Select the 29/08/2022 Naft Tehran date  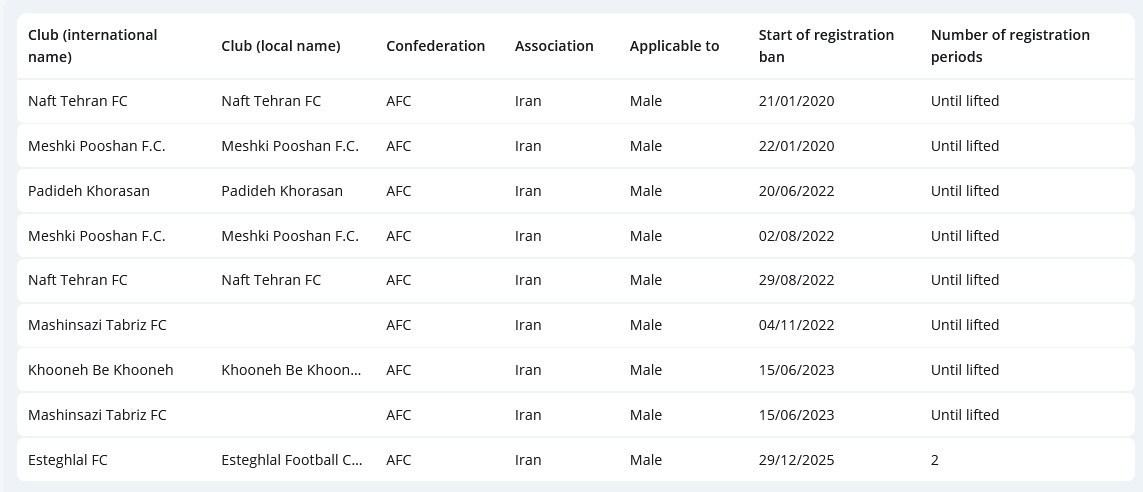coord(796,280)
